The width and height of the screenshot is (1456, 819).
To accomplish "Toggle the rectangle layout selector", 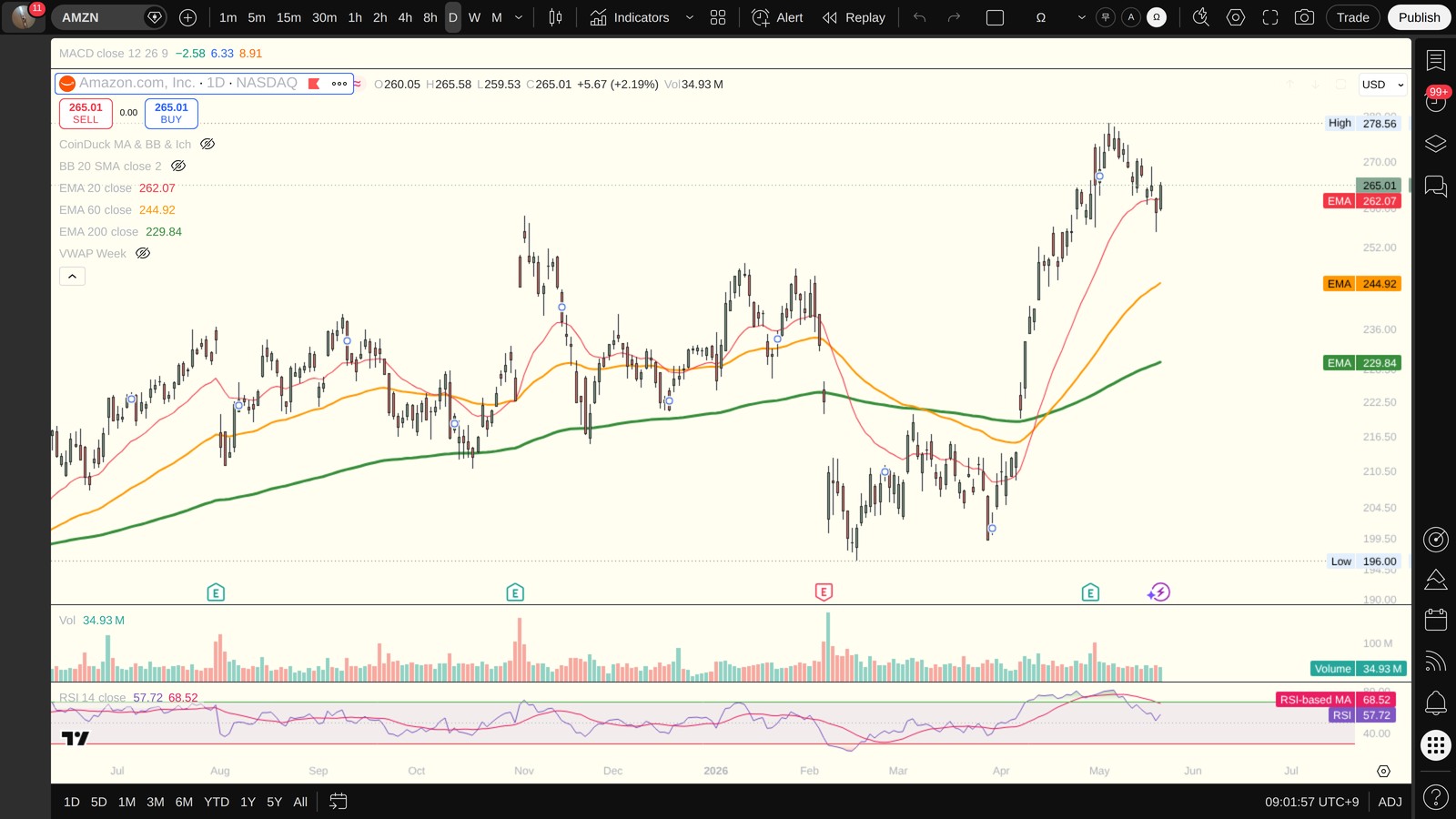I will [x=996, y=17].
